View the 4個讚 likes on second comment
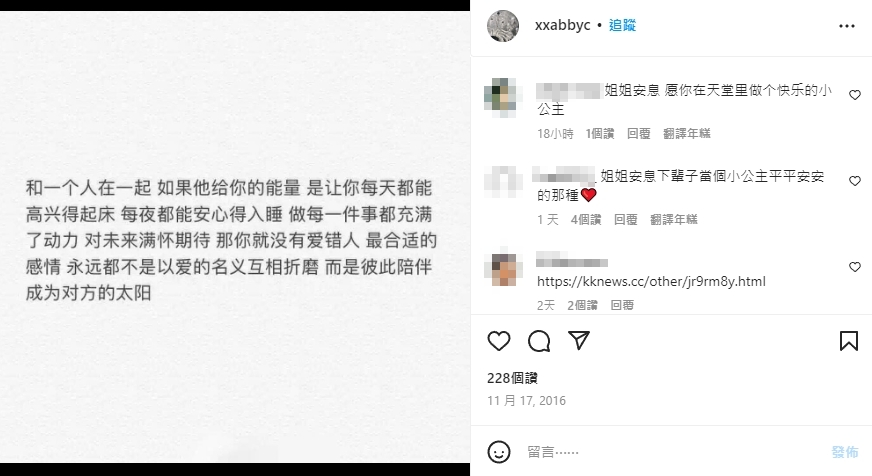872x476 pixels. coord(586,220)
